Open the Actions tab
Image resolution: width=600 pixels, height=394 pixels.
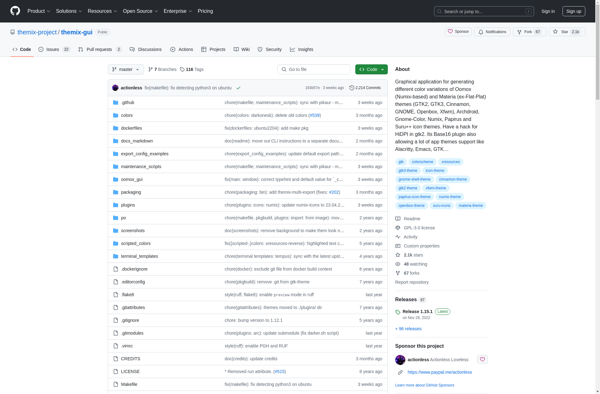[181, 49]
